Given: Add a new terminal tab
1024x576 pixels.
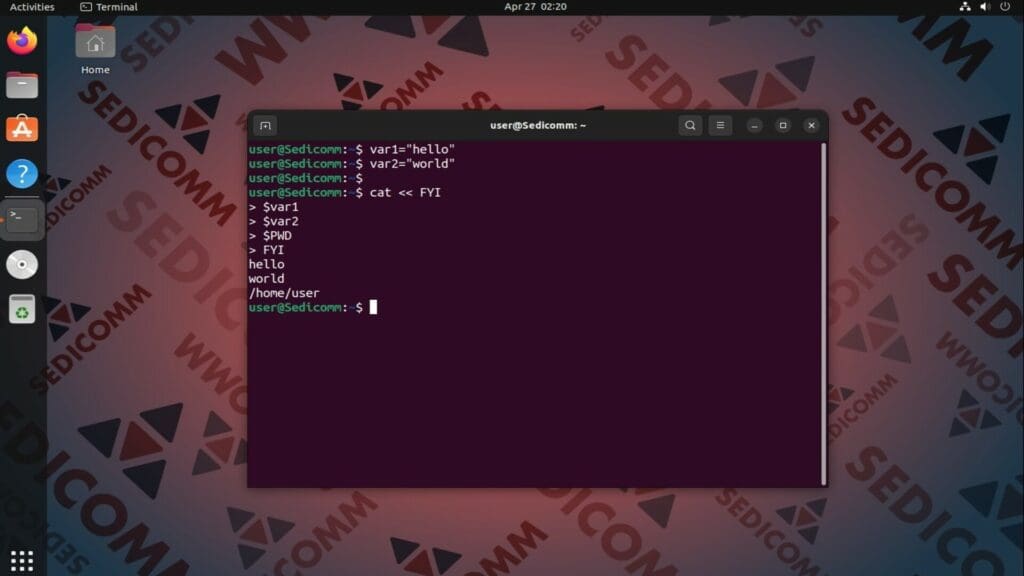Looking at the screenshot, I should pyautogui.click(x=265, y=125).
